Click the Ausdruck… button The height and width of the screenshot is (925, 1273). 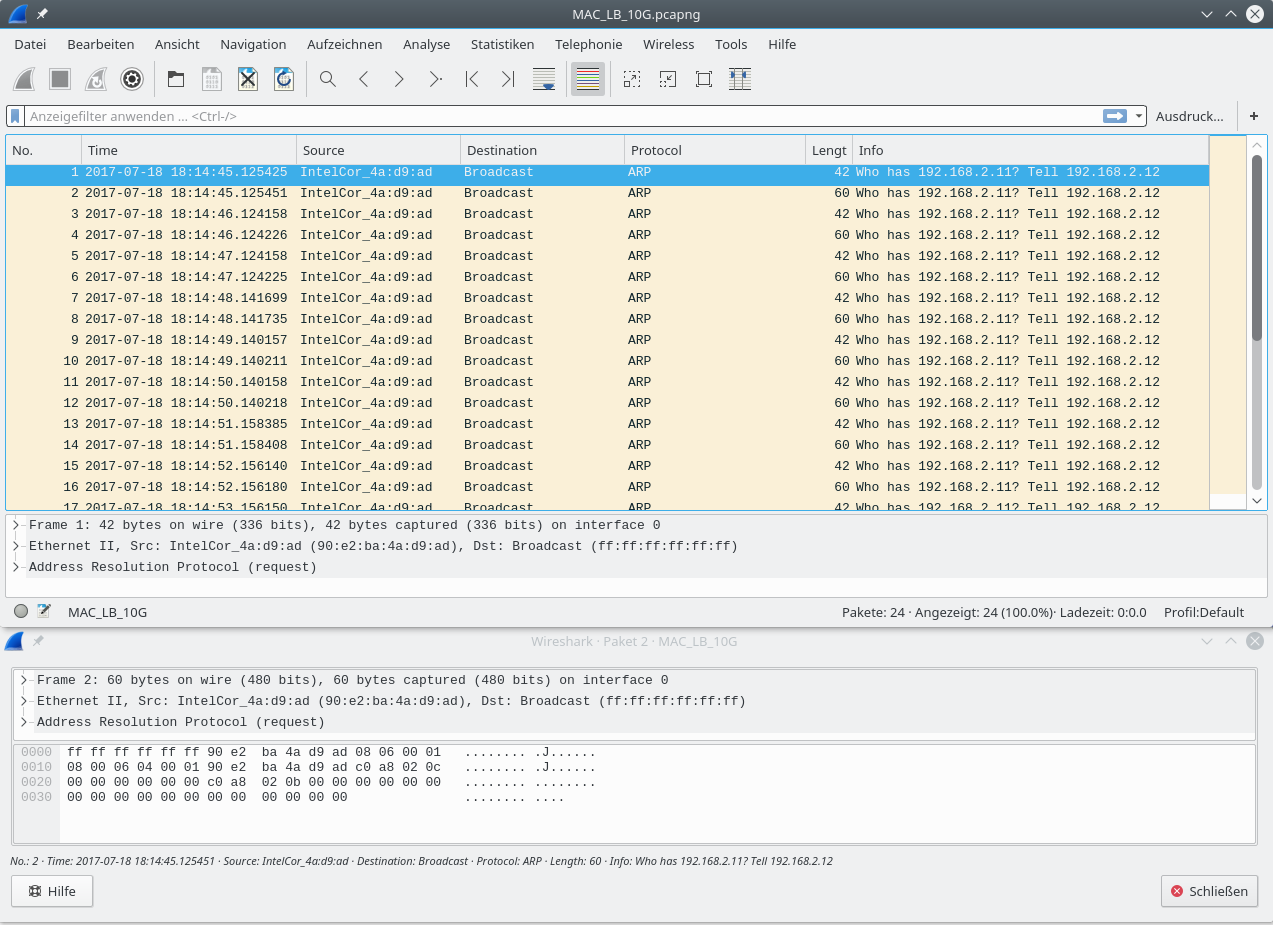click(1189, 116)
